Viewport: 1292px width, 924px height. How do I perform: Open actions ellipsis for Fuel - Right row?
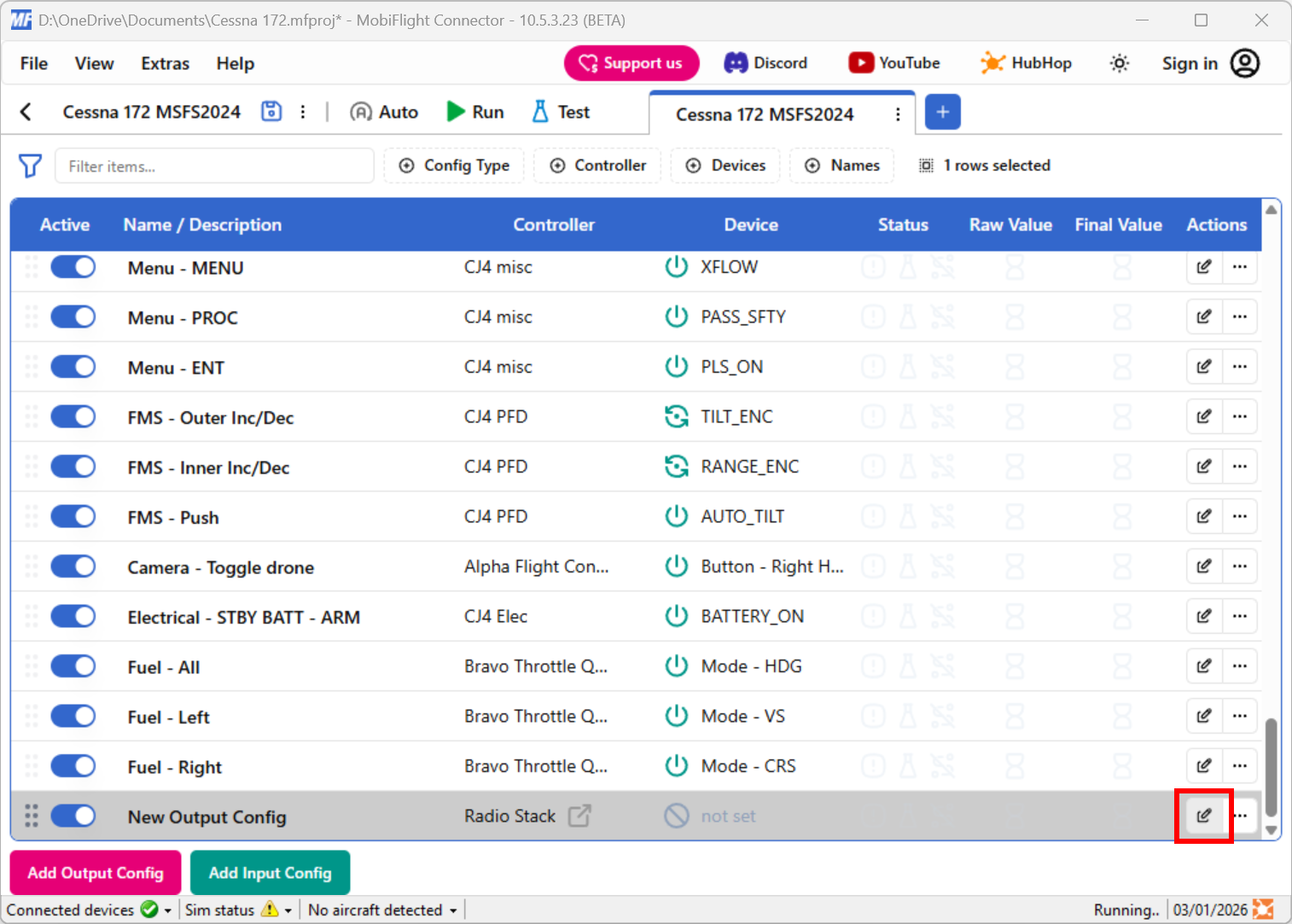point(1240,765)
